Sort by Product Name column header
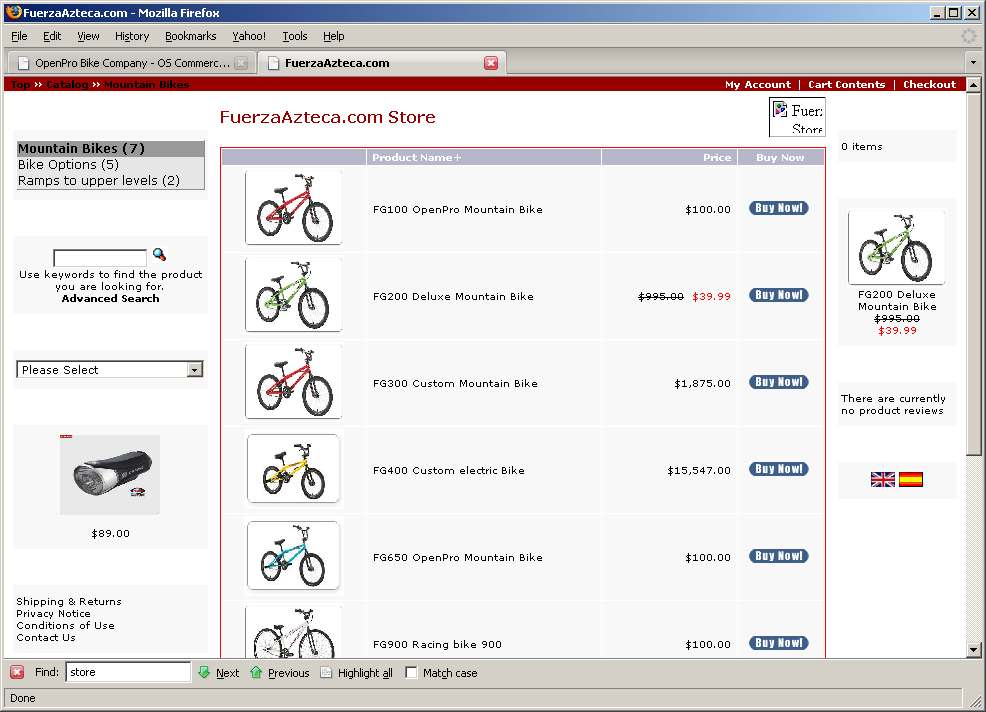The height and width of the screenshot is (712, 986). click(416, 157)
